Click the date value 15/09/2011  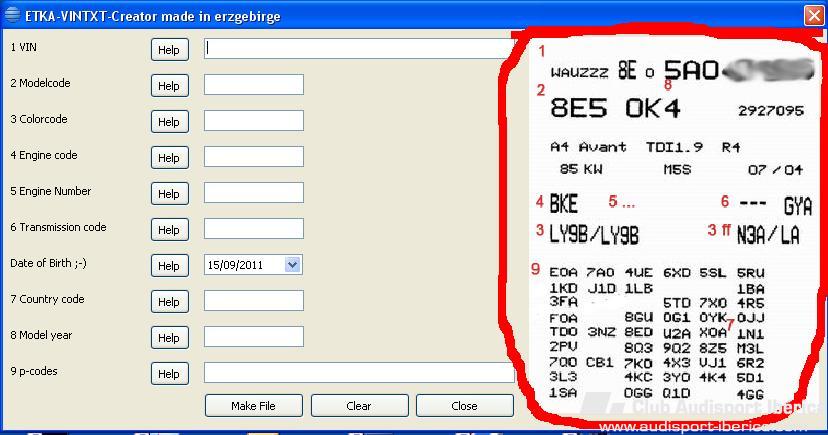click(235, 265)
